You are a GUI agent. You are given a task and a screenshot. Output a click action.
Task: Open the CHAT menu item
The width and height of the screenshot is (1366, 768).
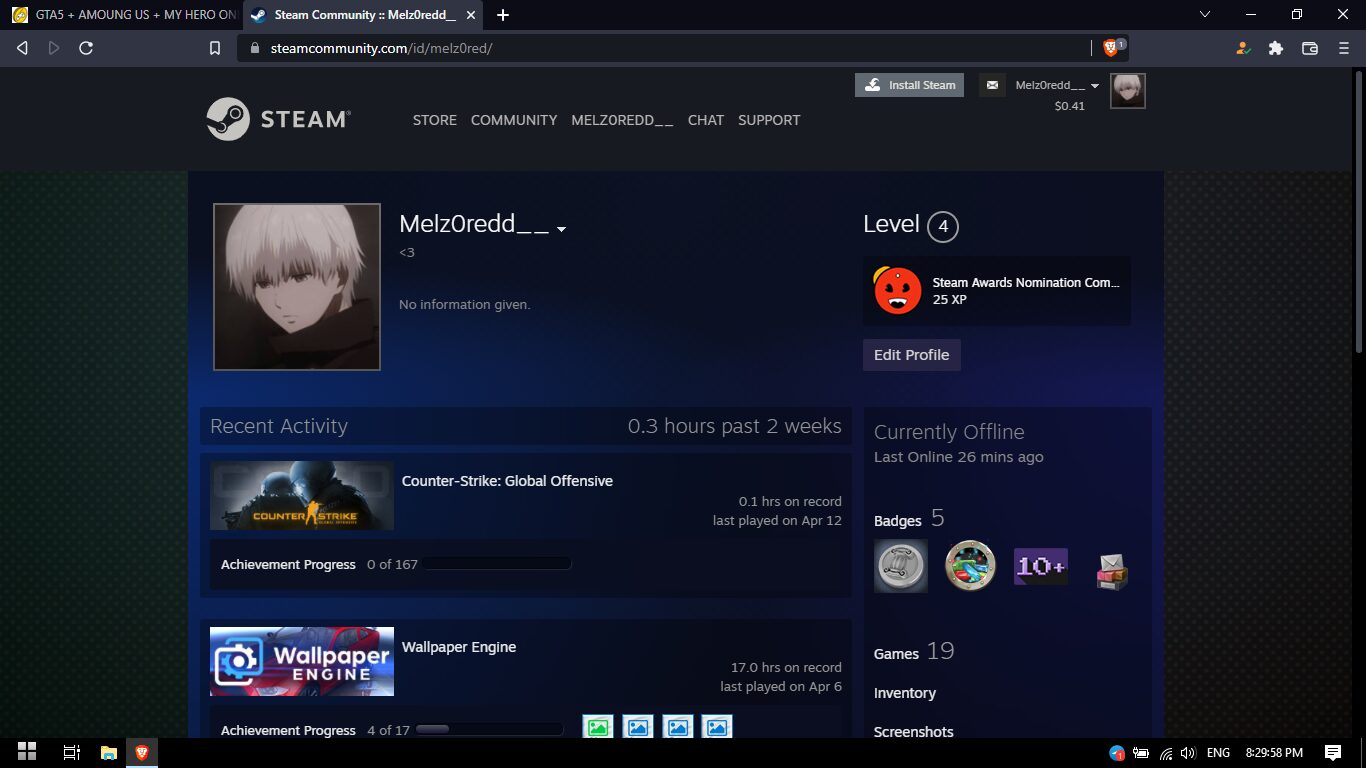[706, 120]
